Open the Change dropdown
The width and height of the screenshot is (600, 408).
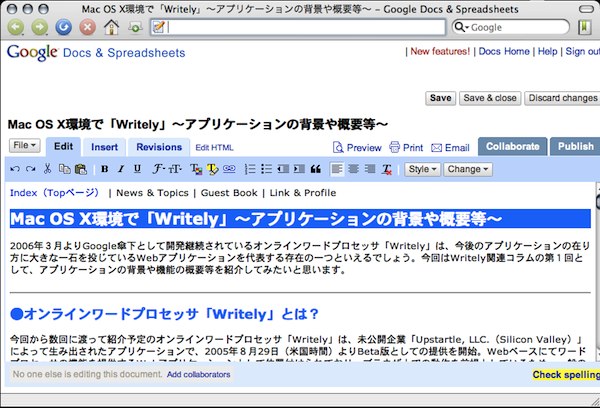click(x=468, y=169)
